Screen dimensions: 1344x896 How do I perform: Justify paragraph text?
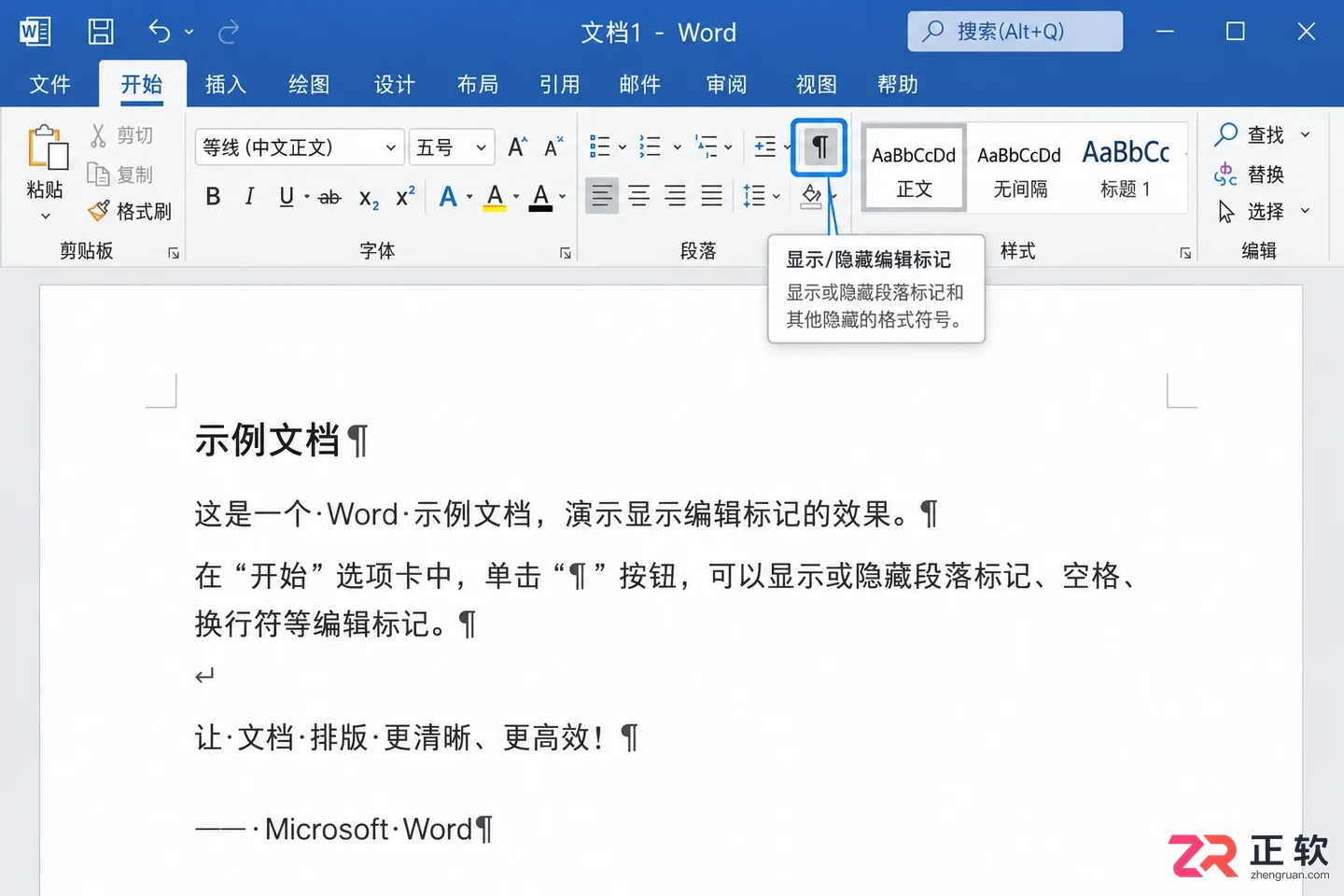pos(711,195)
